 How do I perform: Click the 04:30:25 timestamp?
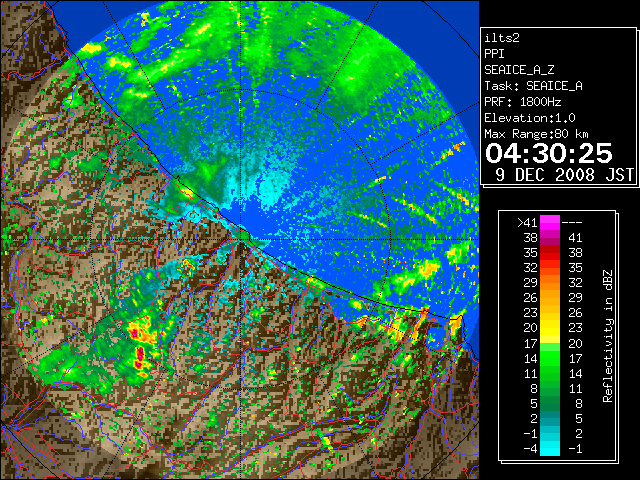[x=549, y=153]
